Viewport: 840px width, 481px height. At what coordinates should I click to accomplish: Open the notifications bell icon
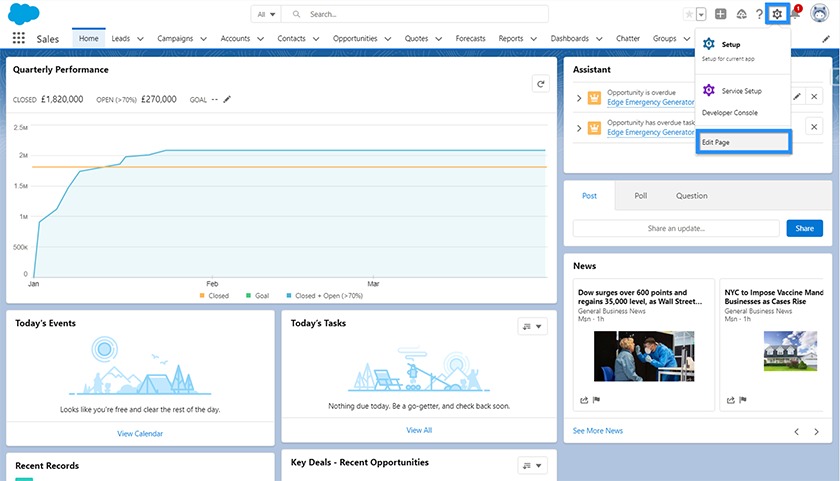[x=796, y=13]
